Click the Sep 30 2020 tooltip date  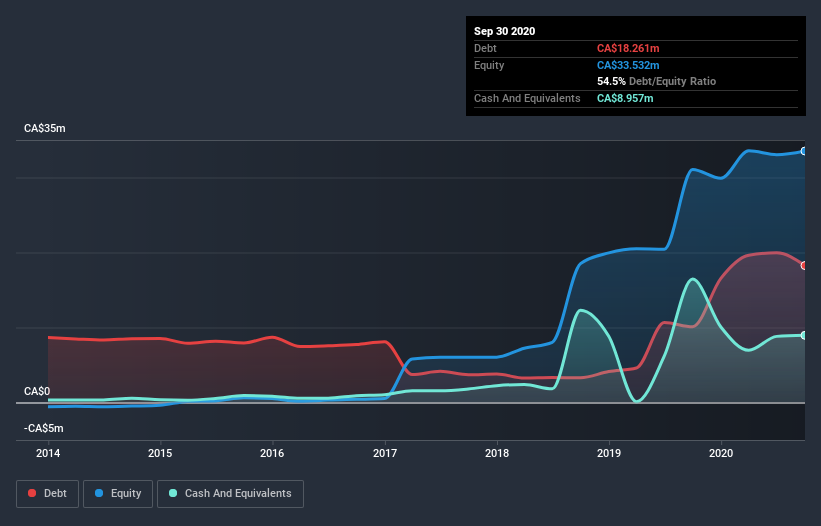pyautogui.click(x=505, y=31)
